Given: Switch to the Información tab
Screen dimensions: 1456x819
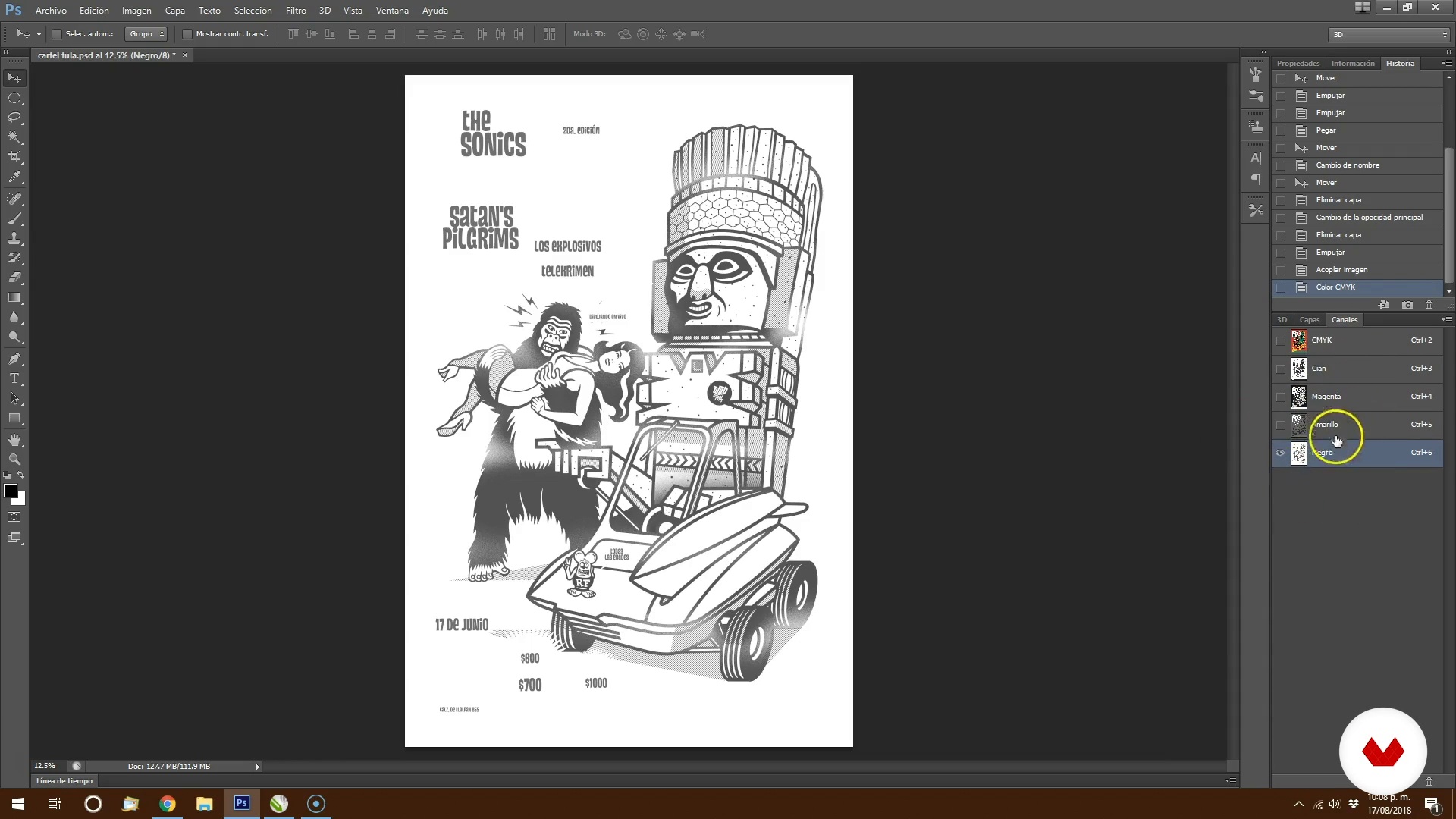Looking at the screenshot, I should [1353, 64].
